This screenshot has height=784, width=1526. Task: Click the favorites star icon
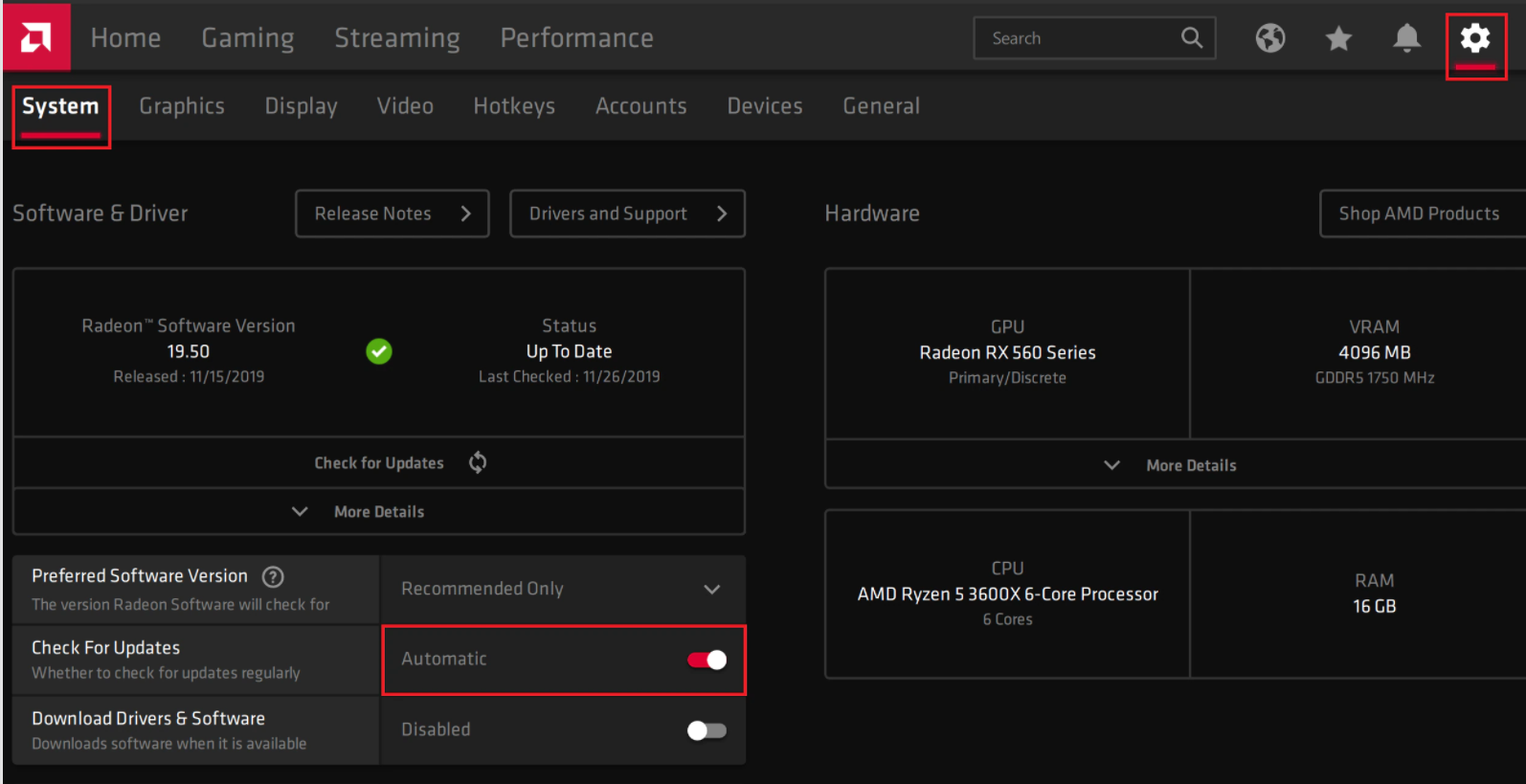pyautogui.click(x=1338, y=38)
